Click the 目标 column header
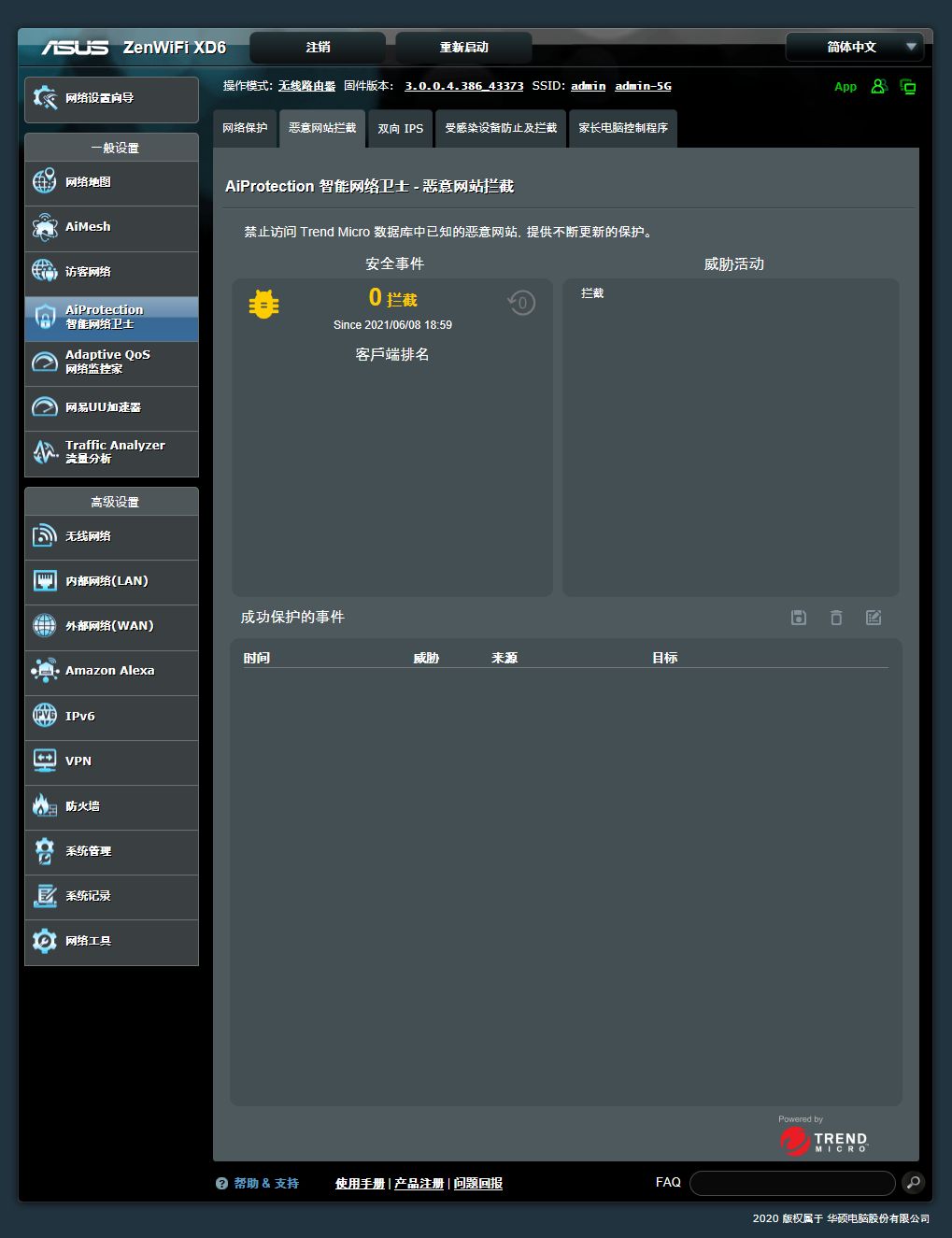 pyautogui.click(x=665, y=658)
